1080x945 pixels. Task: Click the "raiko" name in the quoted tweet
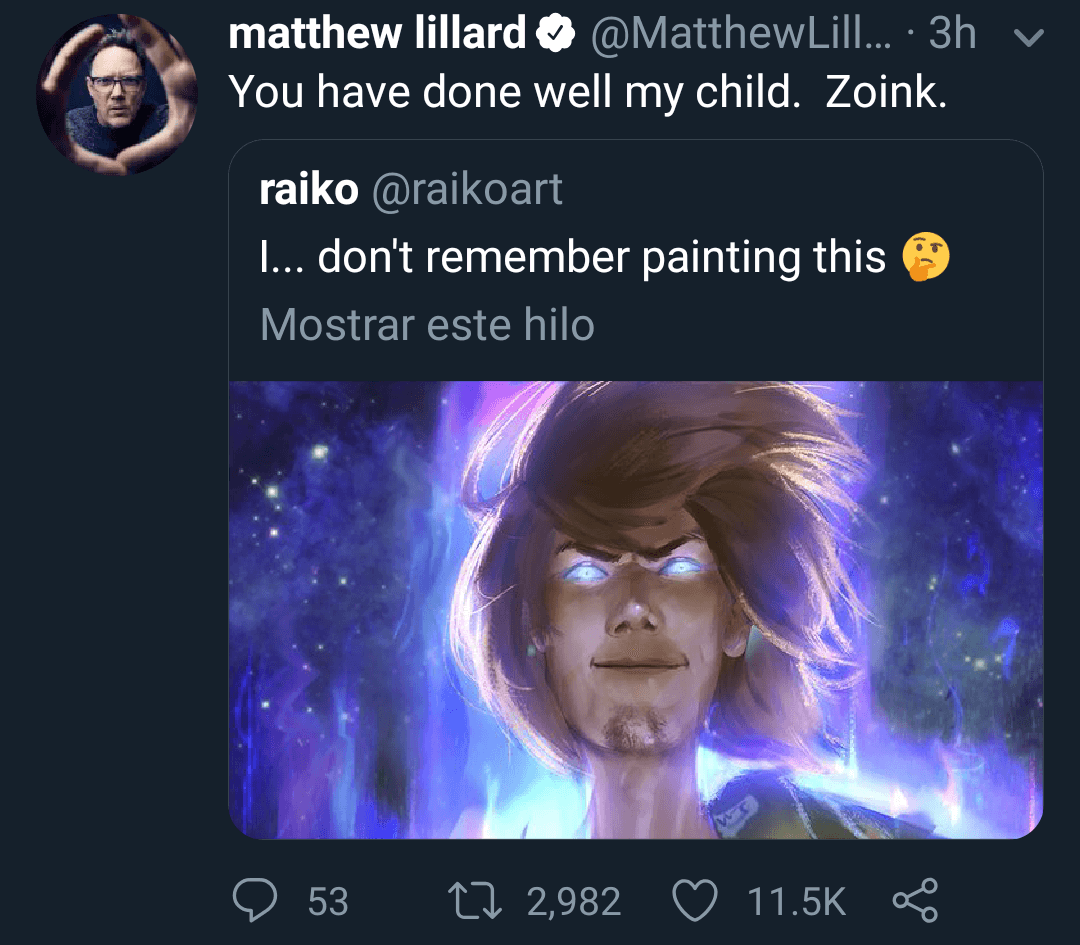point(308,190)
